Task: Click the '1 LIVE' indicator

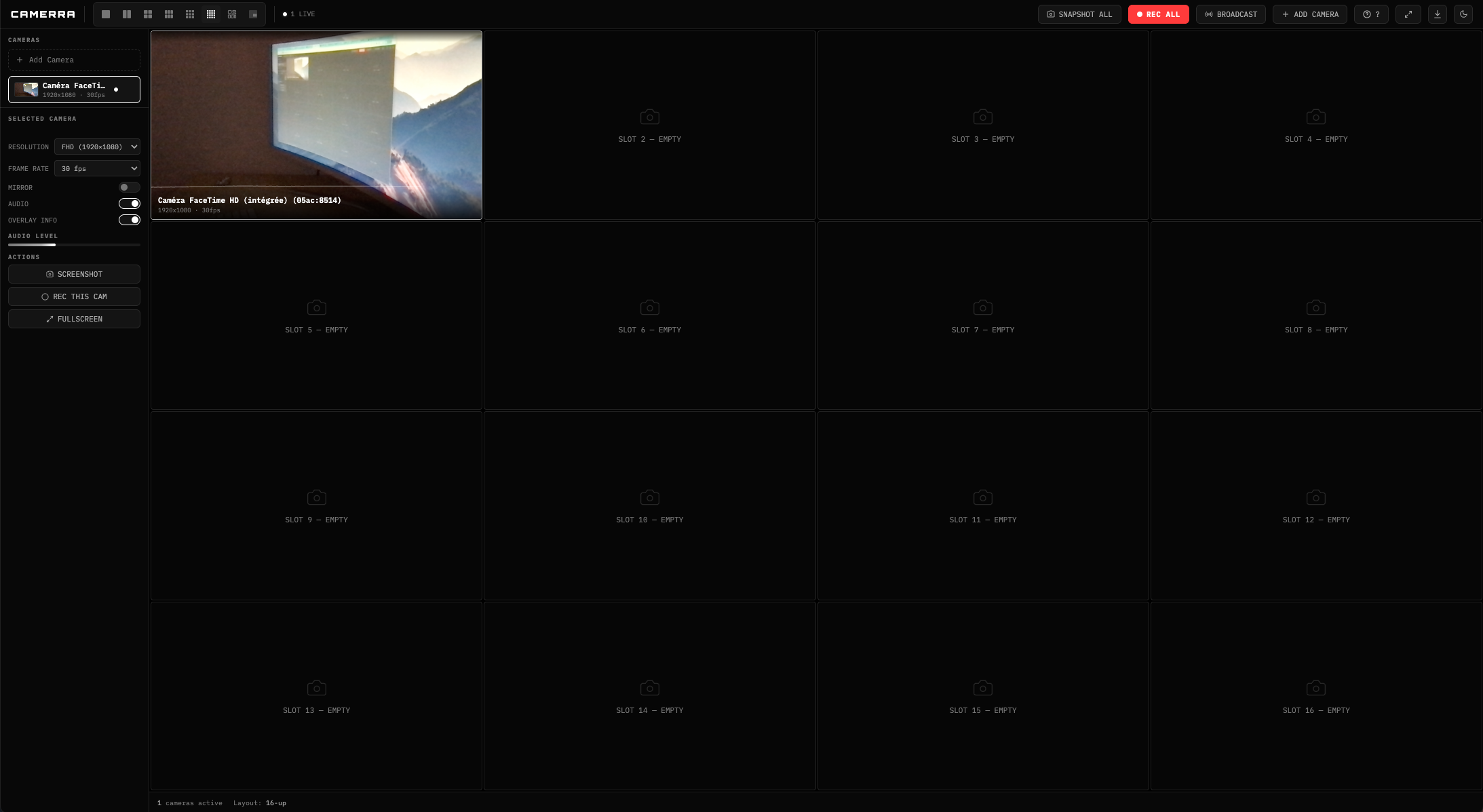Action: click(x=299, y=14)
